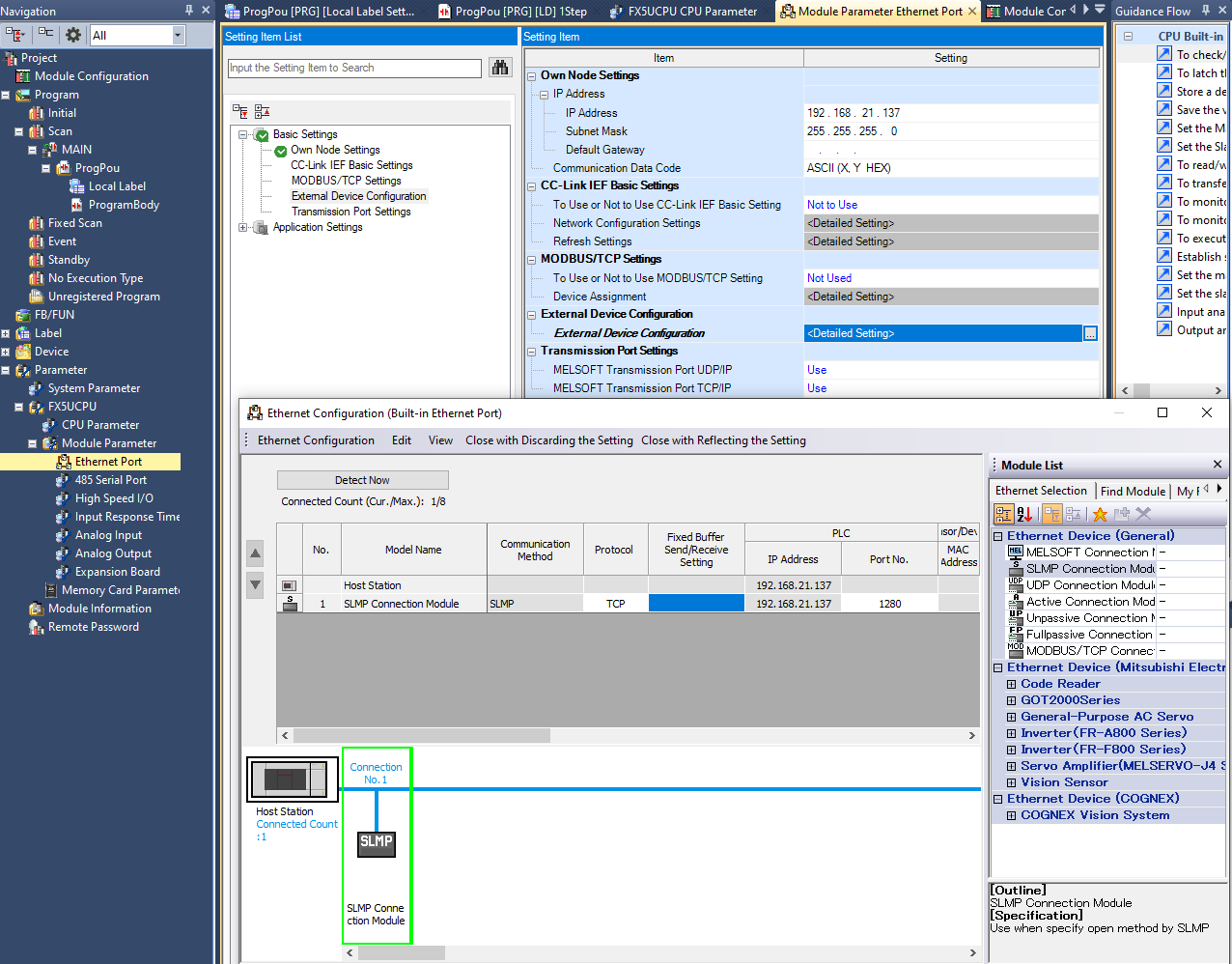Click the star Favorites icon in Module List
The width and height of the screenshot is (1232, 964).
[1100, 514]
